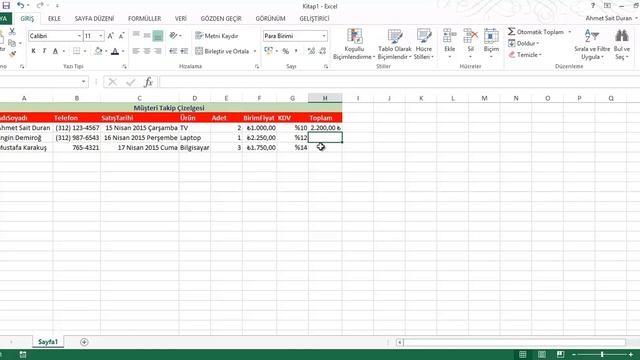
Task: Expand the Birleştir ve Ortala arrow
Action: coord(255,51)
